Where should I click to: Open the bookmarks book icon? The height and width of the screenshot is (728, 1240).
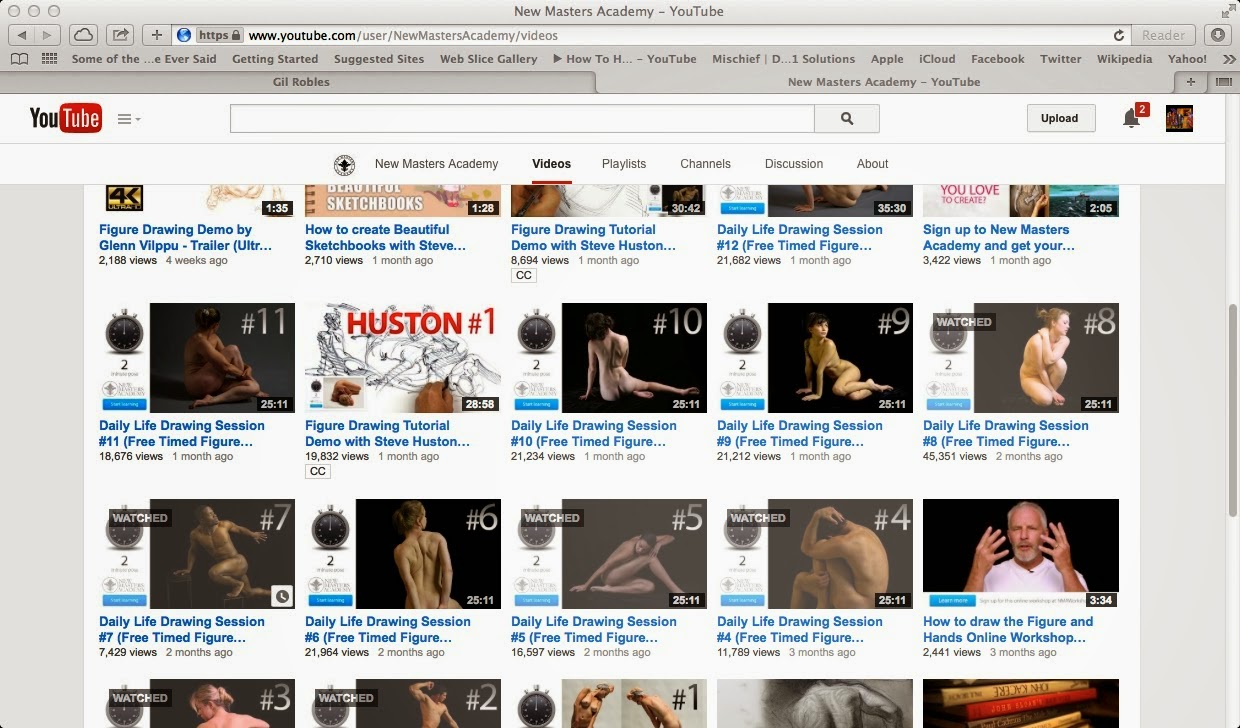tap(20, 59)
